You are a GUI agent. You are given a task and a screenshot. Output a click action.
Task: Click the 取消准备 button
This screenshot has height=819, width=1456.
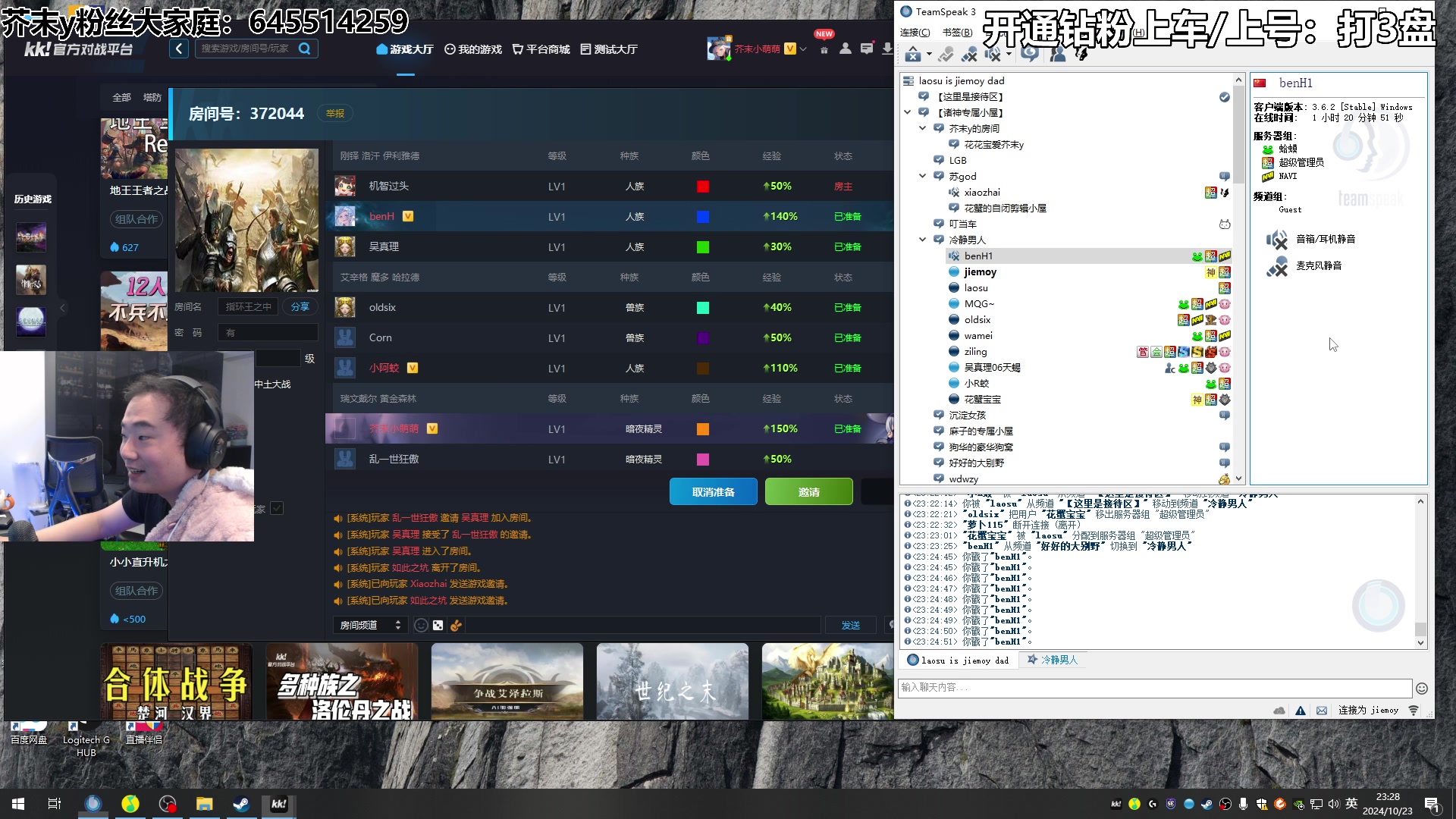click(x=713, y=492)
